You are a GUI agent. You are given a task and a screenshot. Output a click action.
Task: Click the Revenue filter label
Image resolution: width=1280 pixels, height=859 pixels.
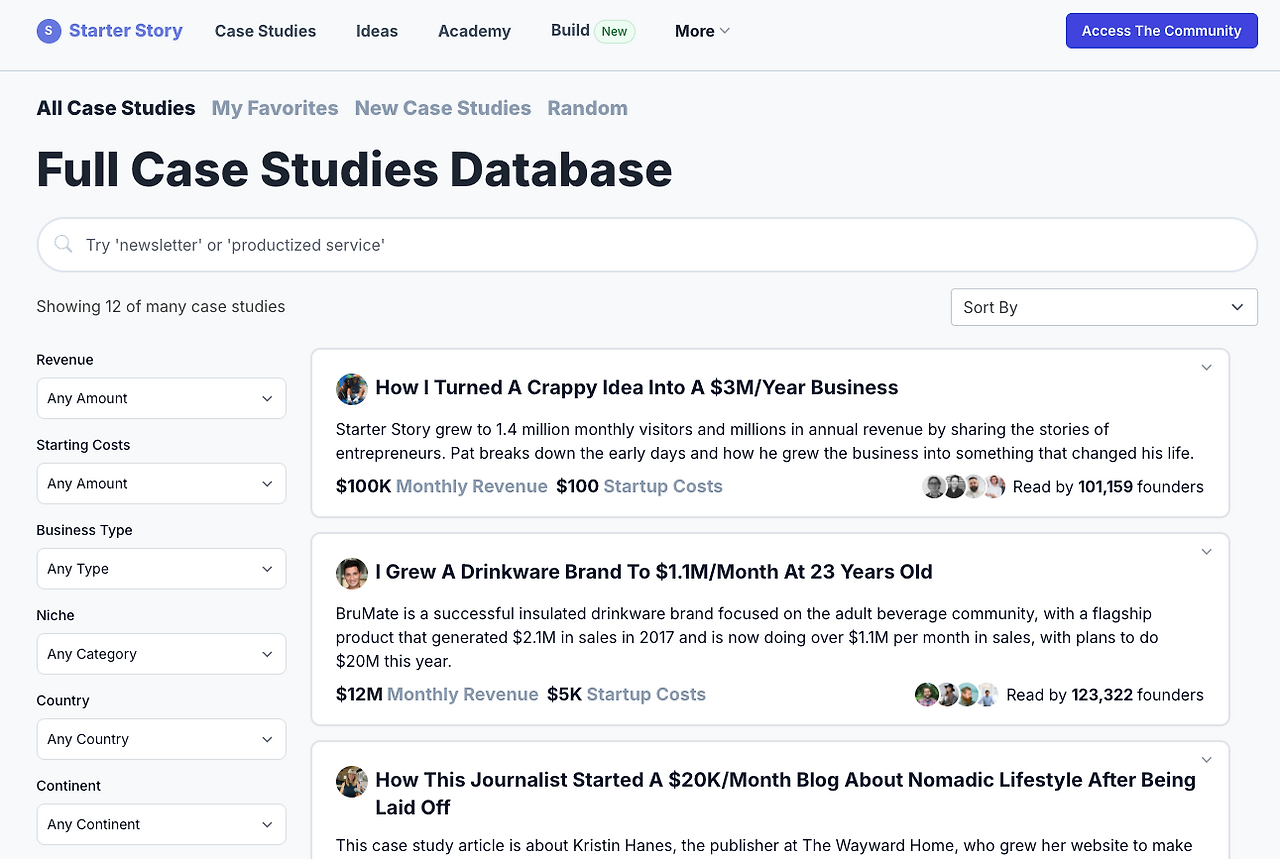click(65, 360)
